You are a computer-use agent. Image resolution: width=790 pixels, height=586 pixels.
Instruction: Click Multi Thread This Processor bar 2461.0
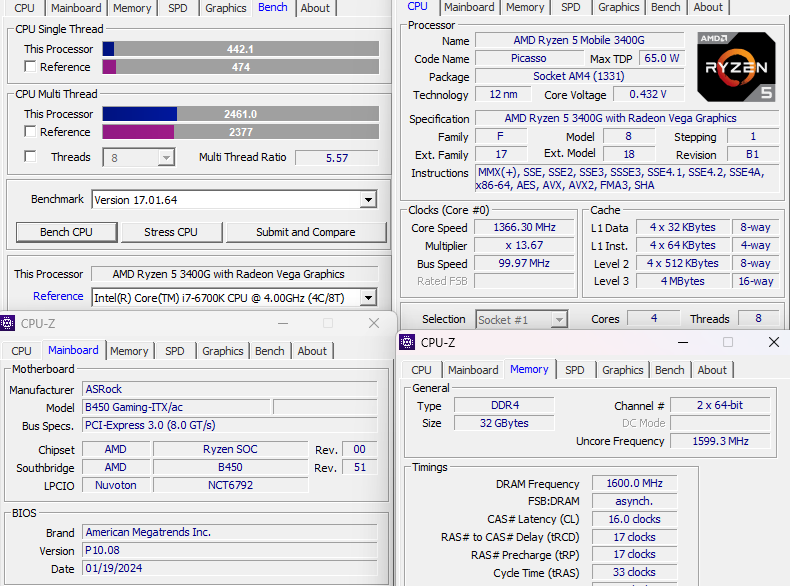pos(240,114)
